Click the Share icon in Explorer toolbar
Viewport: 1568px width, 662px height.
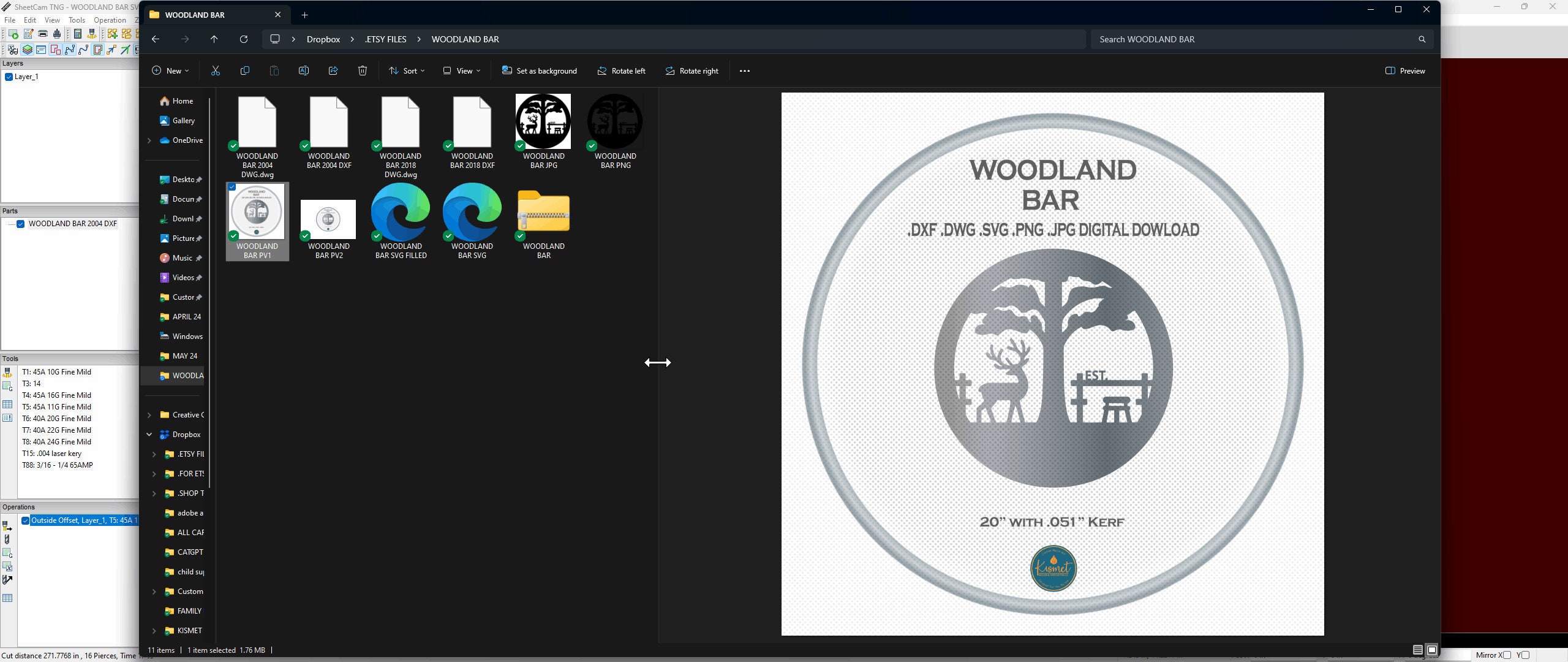coord(333,70)
